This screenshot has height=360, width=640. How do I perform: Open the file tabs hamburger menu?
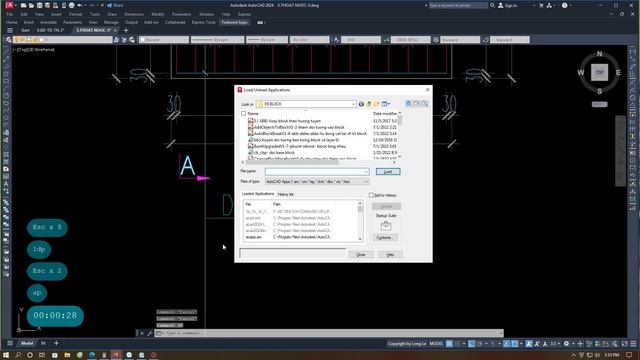[x=10, y=30]
